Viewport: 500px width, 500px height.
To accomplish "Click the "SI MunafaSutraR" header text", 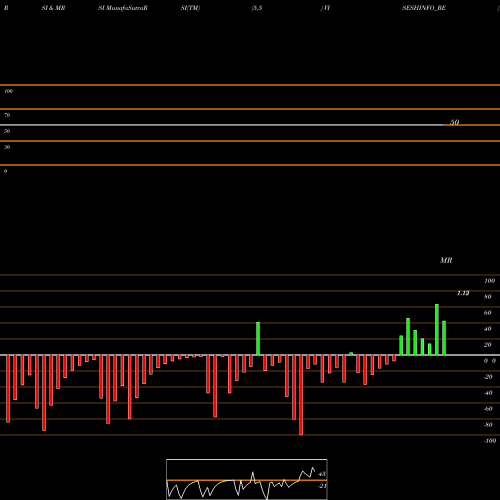I will point(123,8).
